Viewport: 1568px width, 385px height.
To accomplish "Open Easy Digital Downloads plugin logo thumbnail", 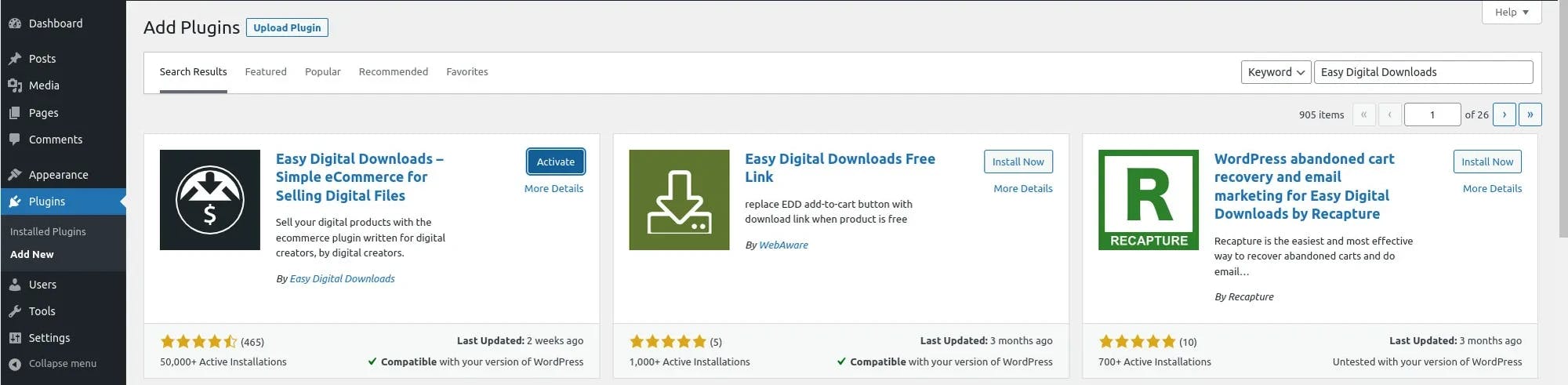I will coord(210,200).
